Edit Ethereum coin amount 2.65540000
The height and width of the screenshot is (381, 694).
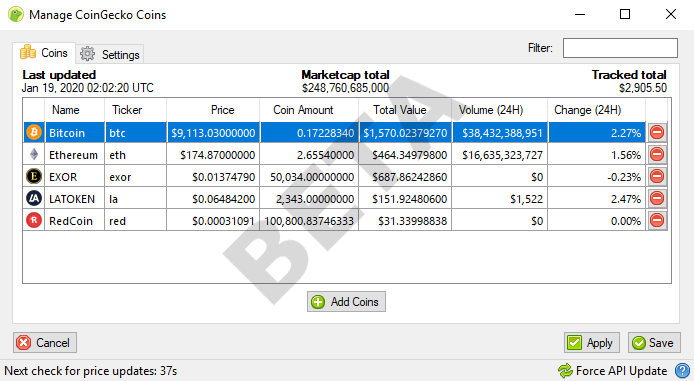(309, 155)
